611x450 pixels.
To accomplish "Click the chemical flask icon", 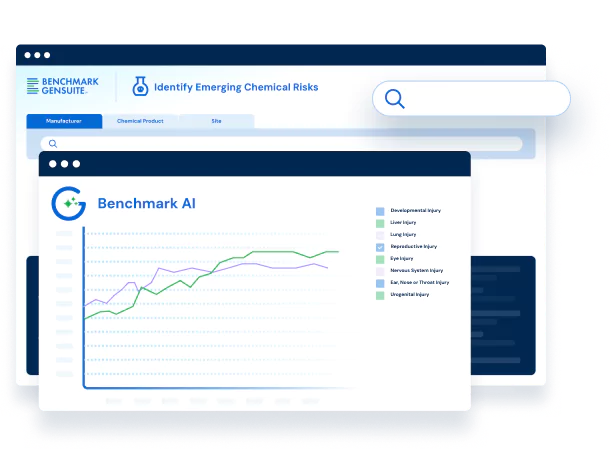I will (140, 86).
